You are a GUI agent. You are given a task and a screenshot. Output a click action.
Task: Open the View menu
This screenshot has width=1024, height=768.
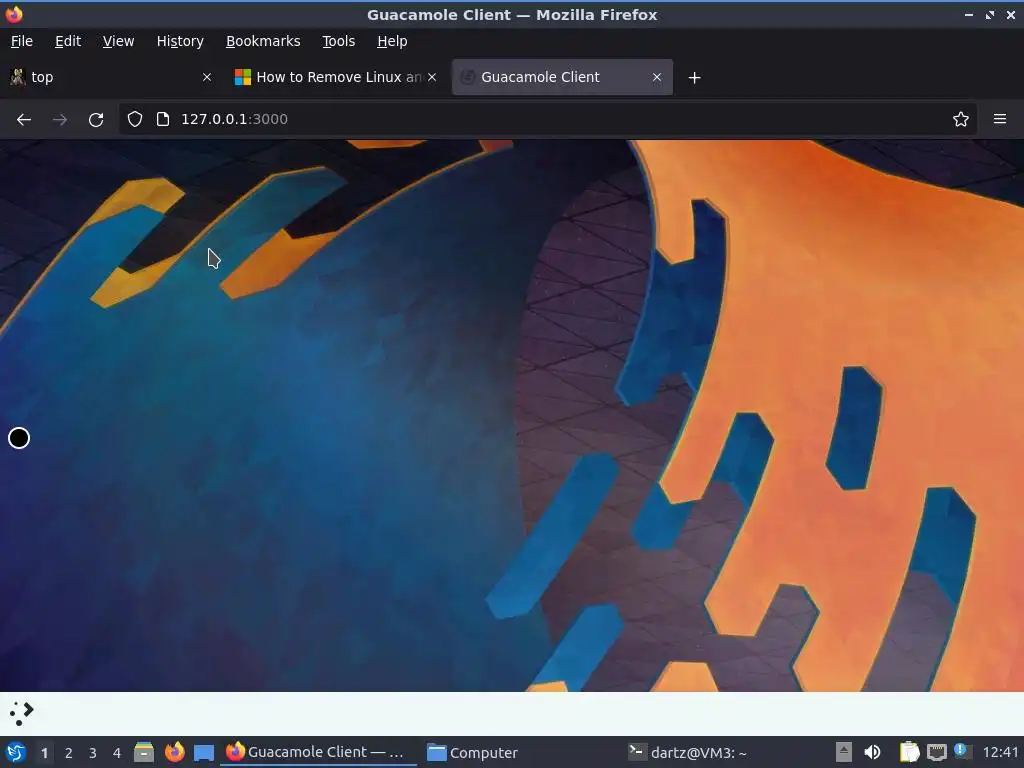[x=118, y=41]
